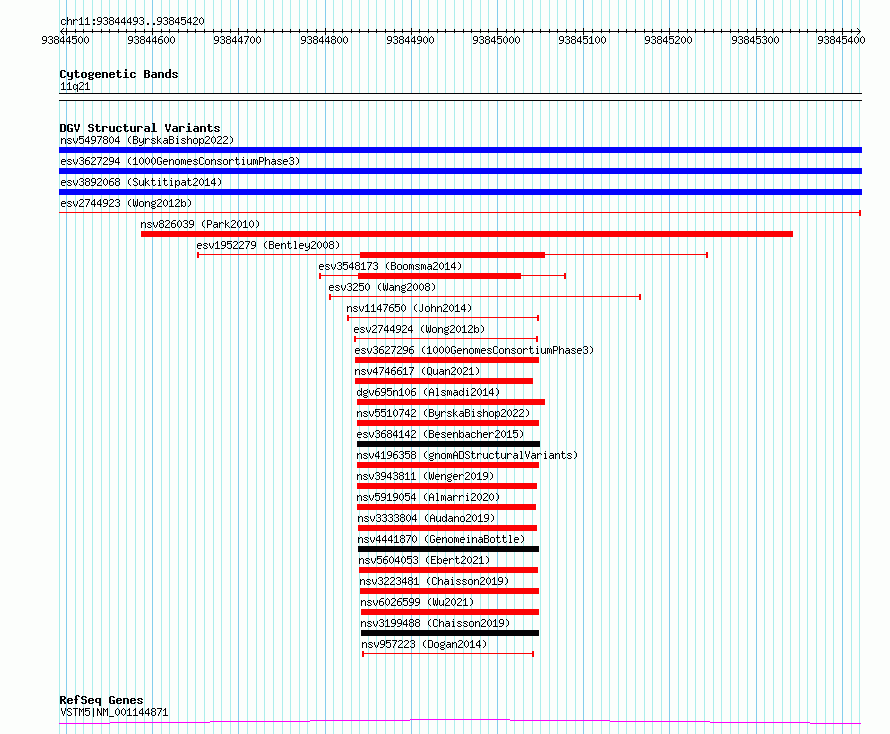Click the esv3892068 (Suktitipat2014) label
The image size is (890, 734).
point(141,182)
